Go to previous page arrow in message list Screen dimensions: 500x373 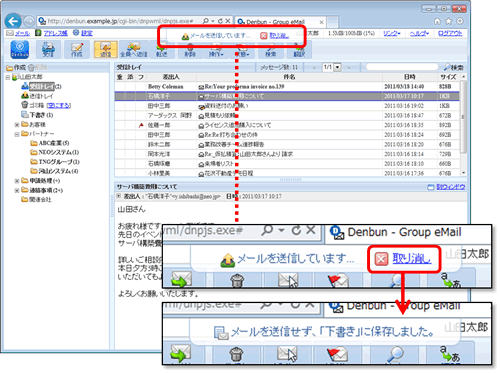(314, 67)
